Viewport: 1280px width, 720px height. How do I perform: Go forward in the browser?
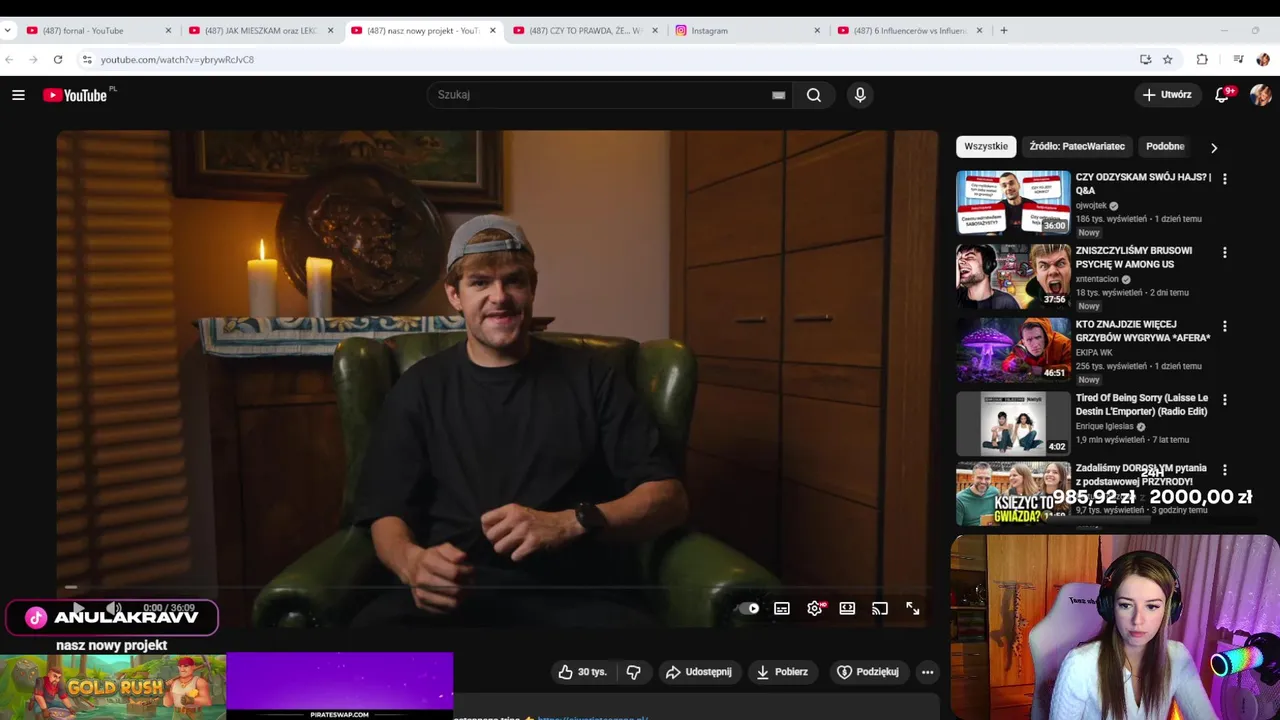point(33,60)
